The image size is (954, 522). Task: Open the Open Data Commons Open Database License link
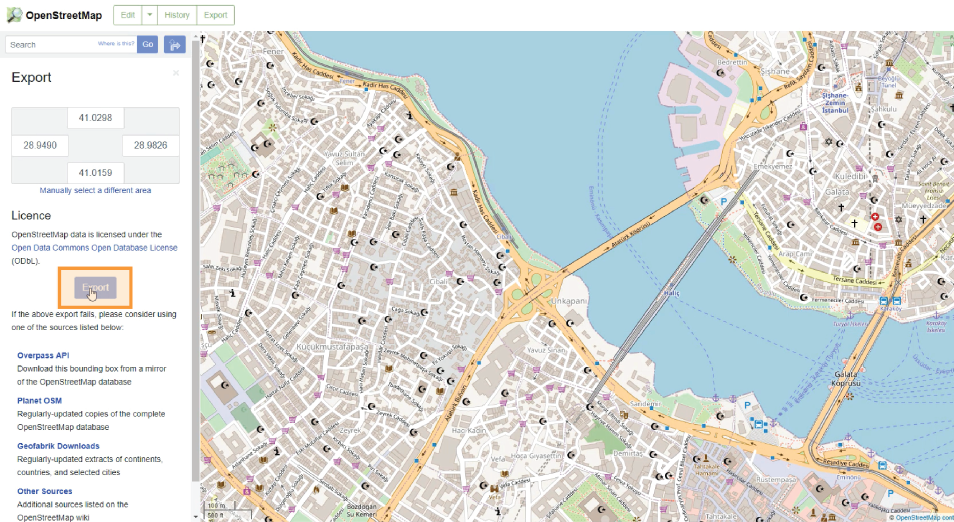(x=94, y=248)
